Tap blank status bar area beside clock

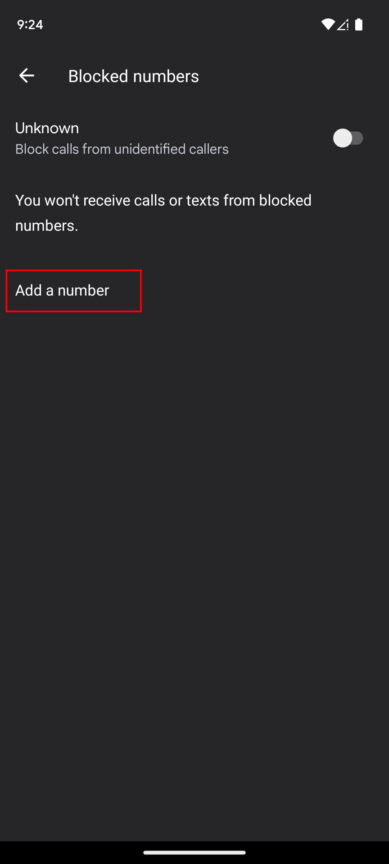pos(182,24)
